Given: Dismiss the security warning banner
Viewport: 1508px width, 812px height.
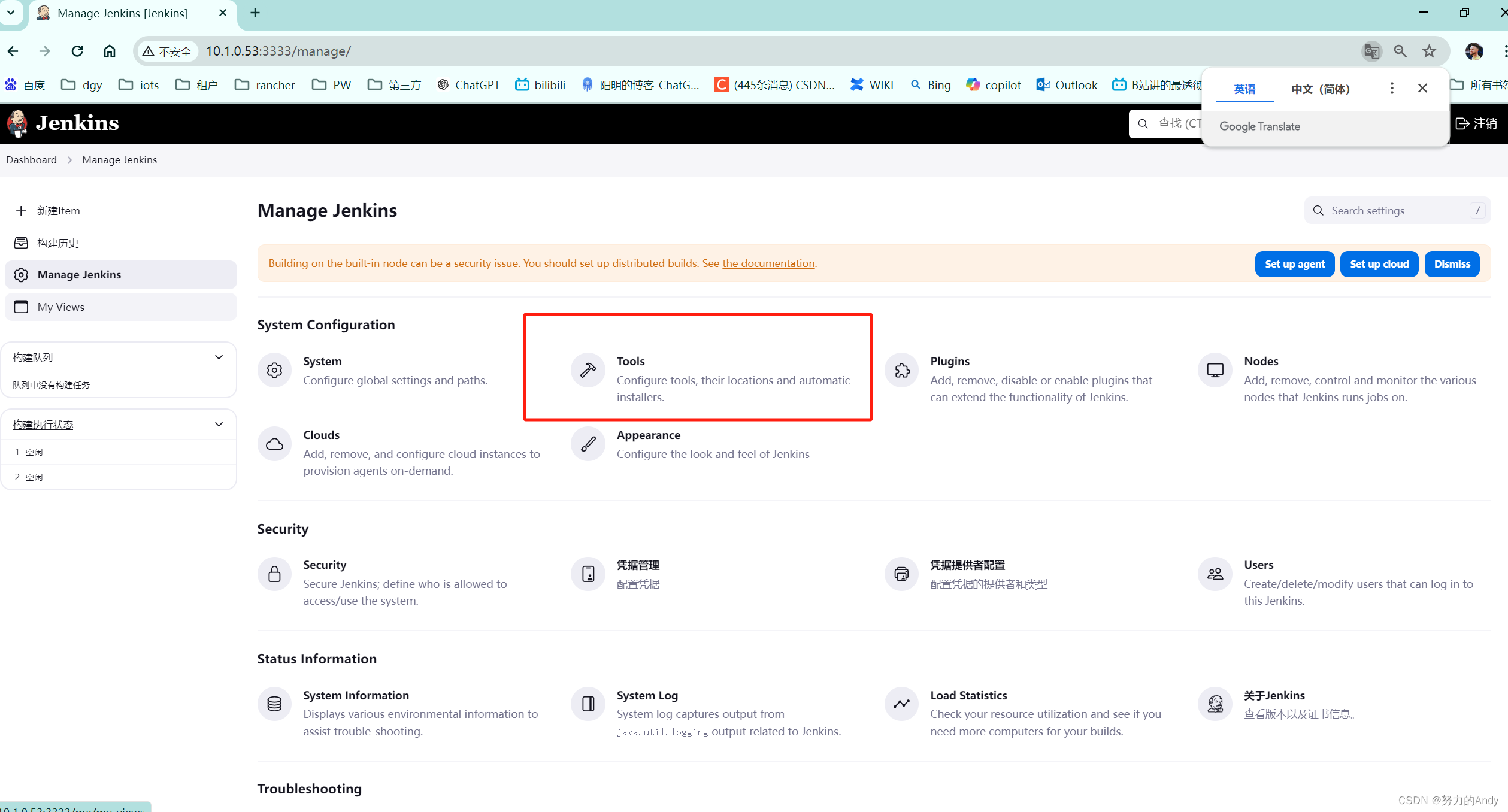Looking at the screenshot, I should point(1452,264).
